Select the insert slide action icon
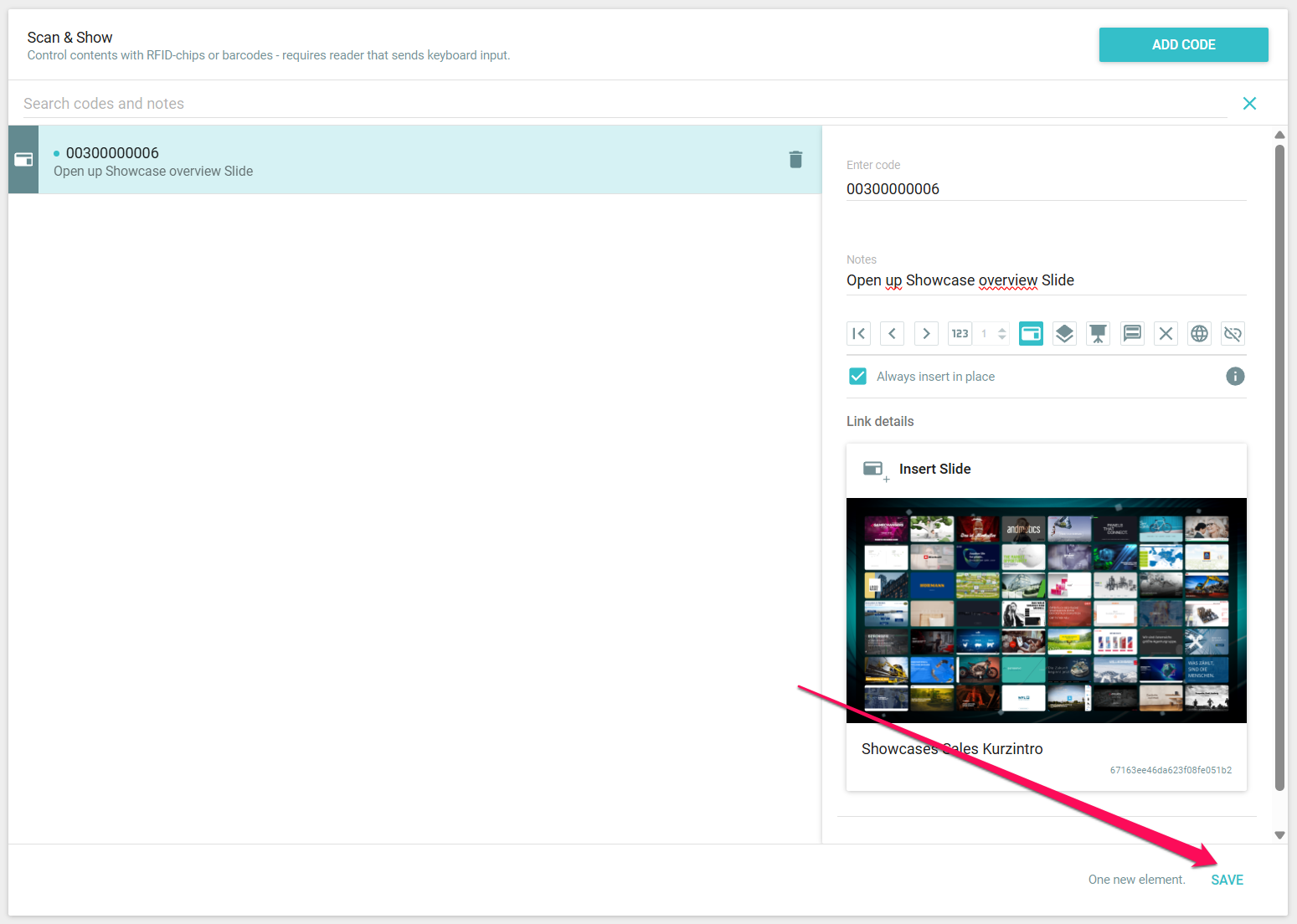 click(x=1031, y=334)
